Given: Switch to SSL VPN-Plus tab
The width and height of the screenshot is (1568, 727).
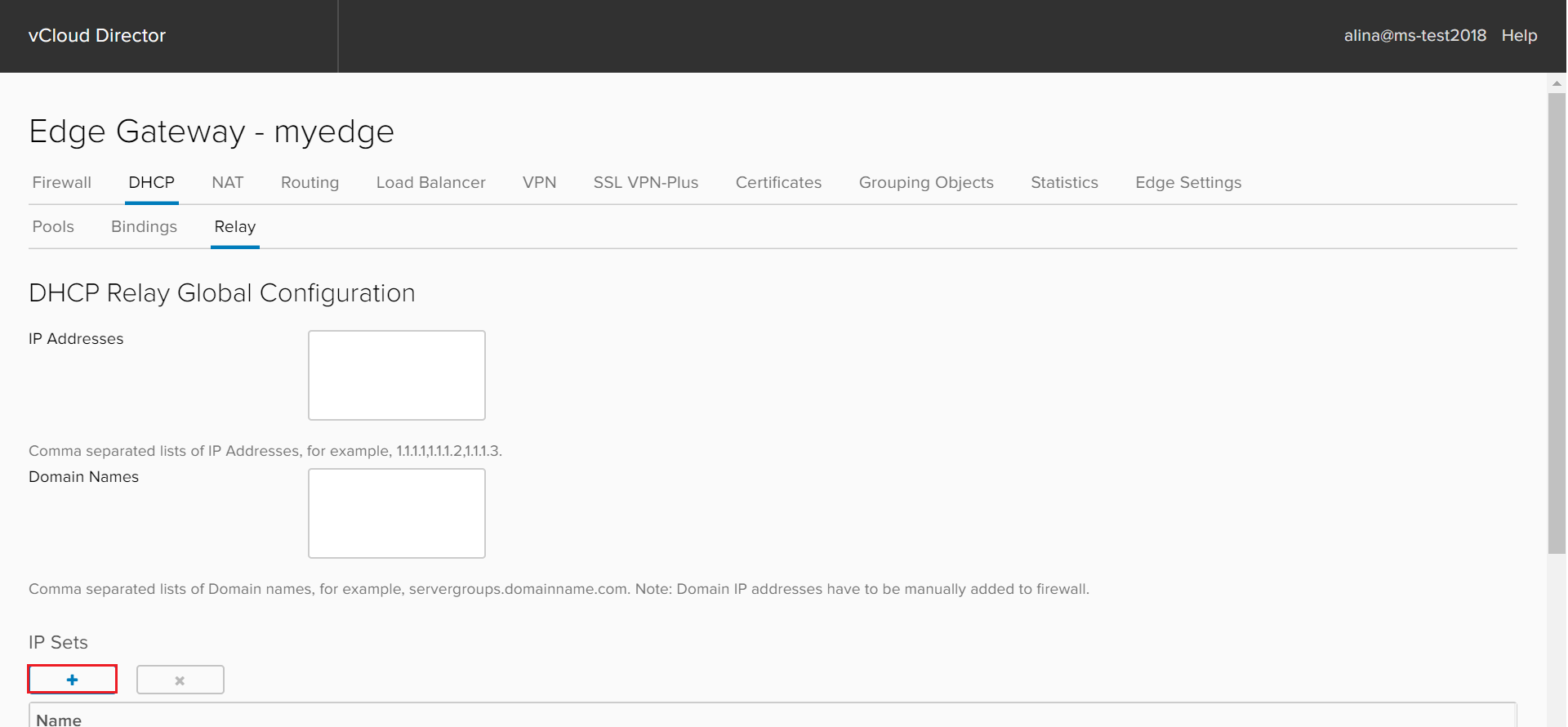Looking at the screenshot, I should [x=646, y=182].
